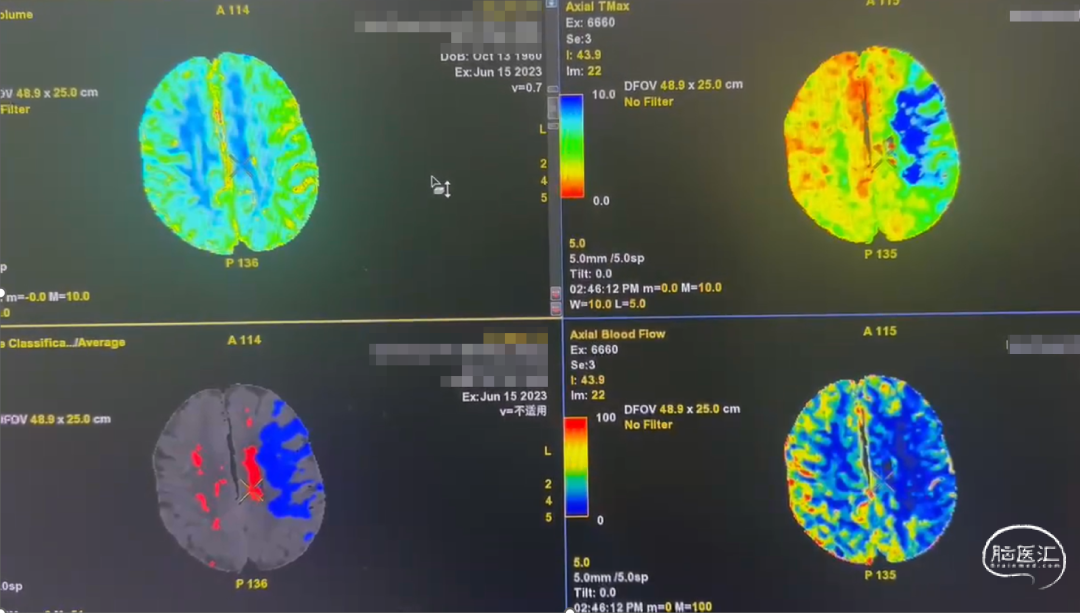Click the "Classifica.../Average" view title

pyautogui.click(x=65, y=343)
